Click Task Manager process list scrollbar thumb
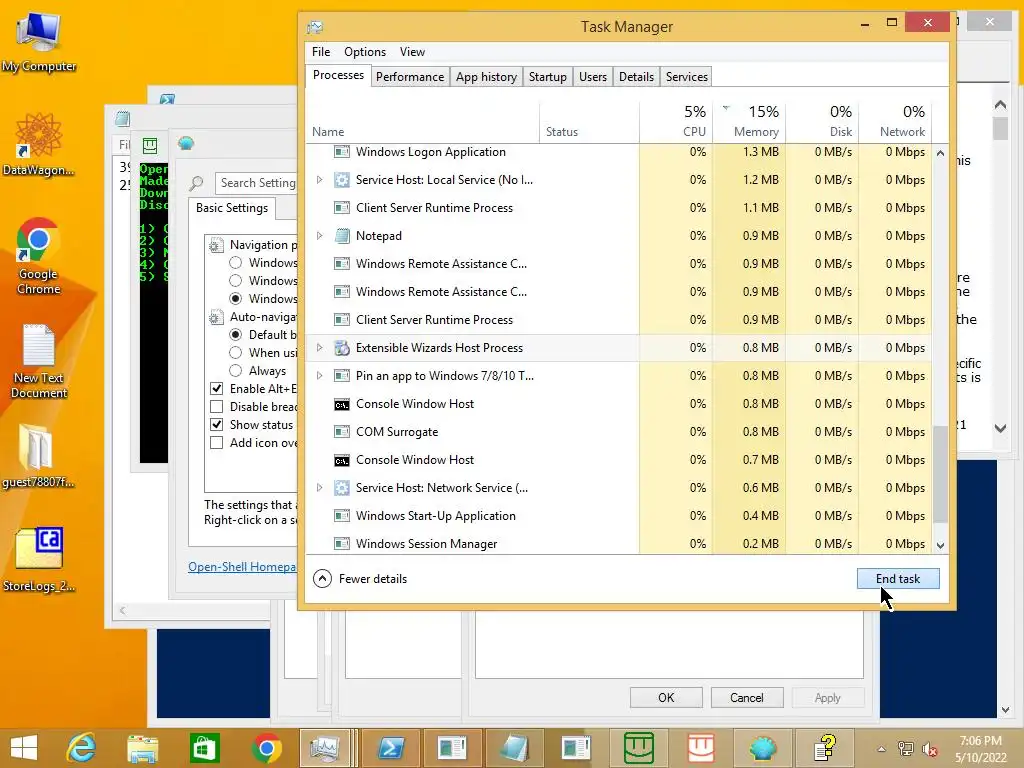This screenshot has height=768, width=1024. [x=940, y=474]
